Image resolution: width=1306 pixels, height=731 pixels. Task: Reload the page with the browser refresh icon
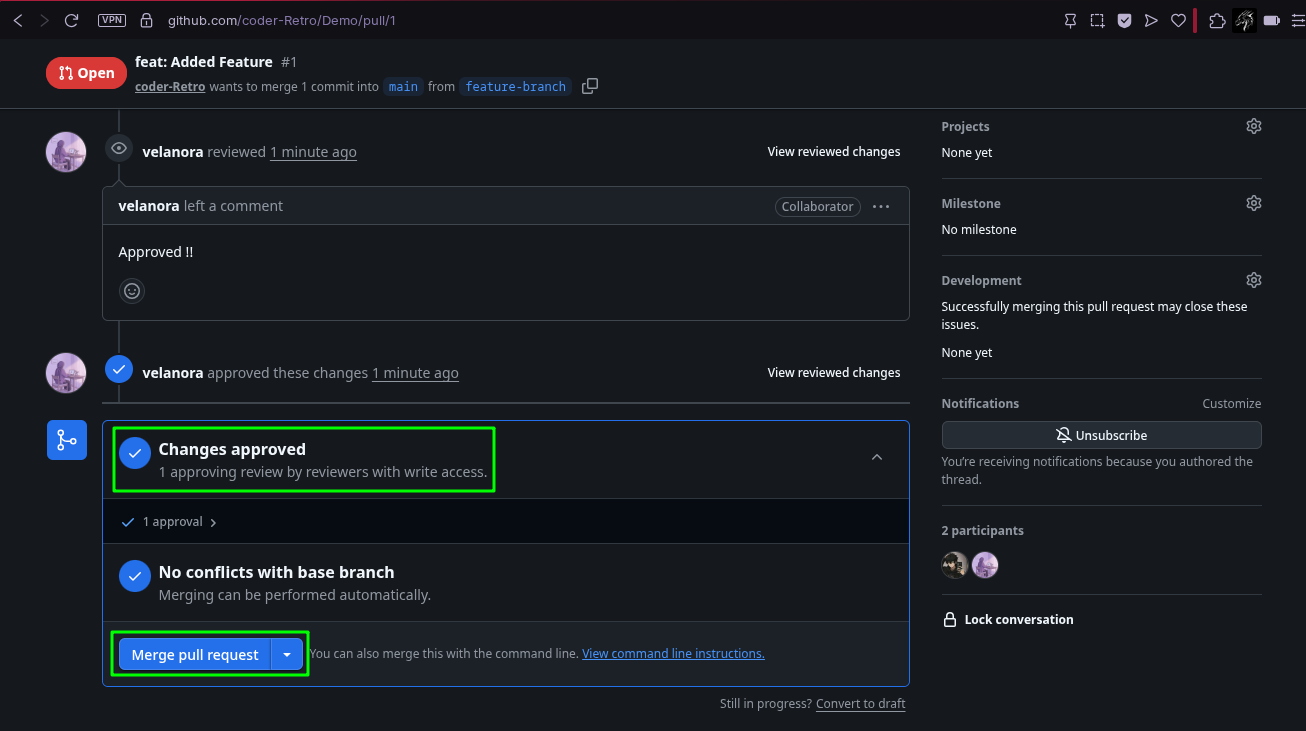[x=71, y=20]
